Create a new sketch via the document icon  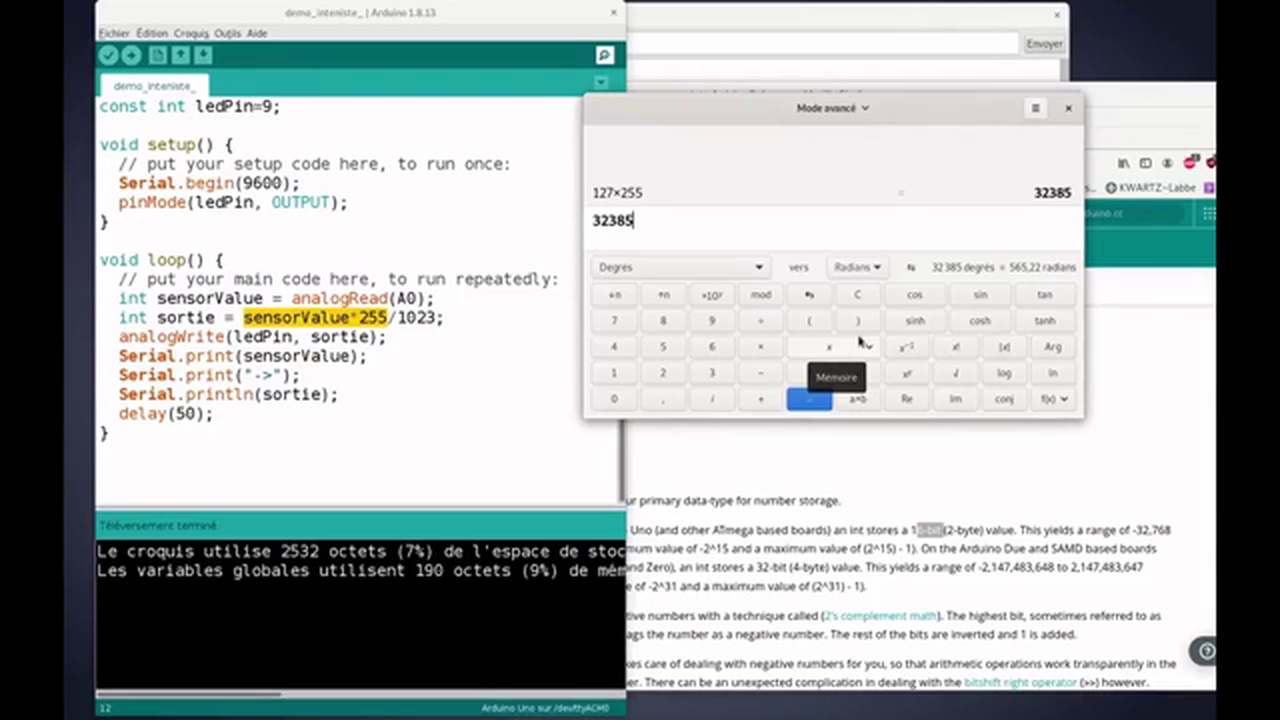(x=157, y=55)
